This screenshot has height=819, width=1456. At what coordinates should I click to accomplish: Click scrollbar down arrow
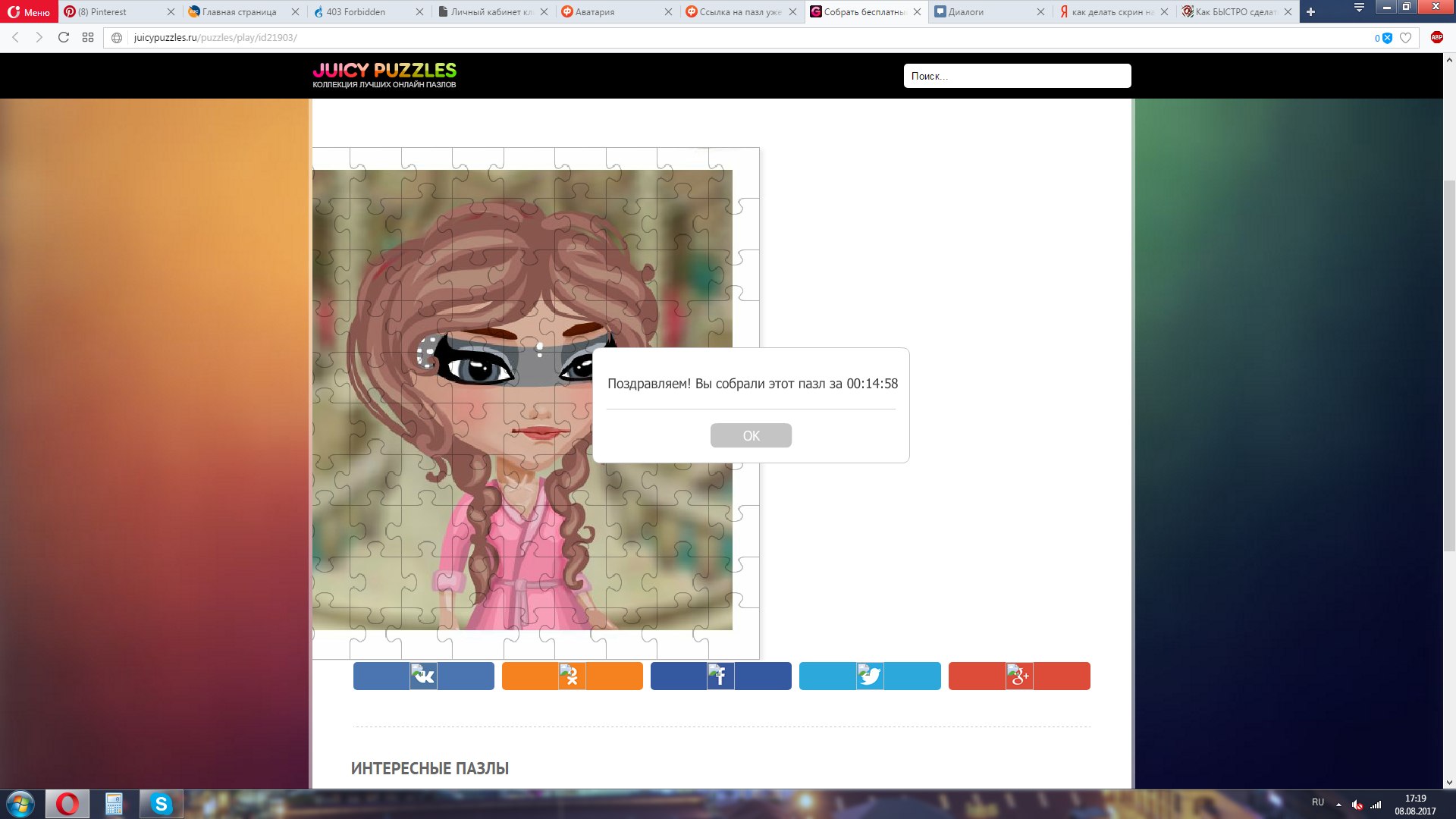pos(1449,783)
